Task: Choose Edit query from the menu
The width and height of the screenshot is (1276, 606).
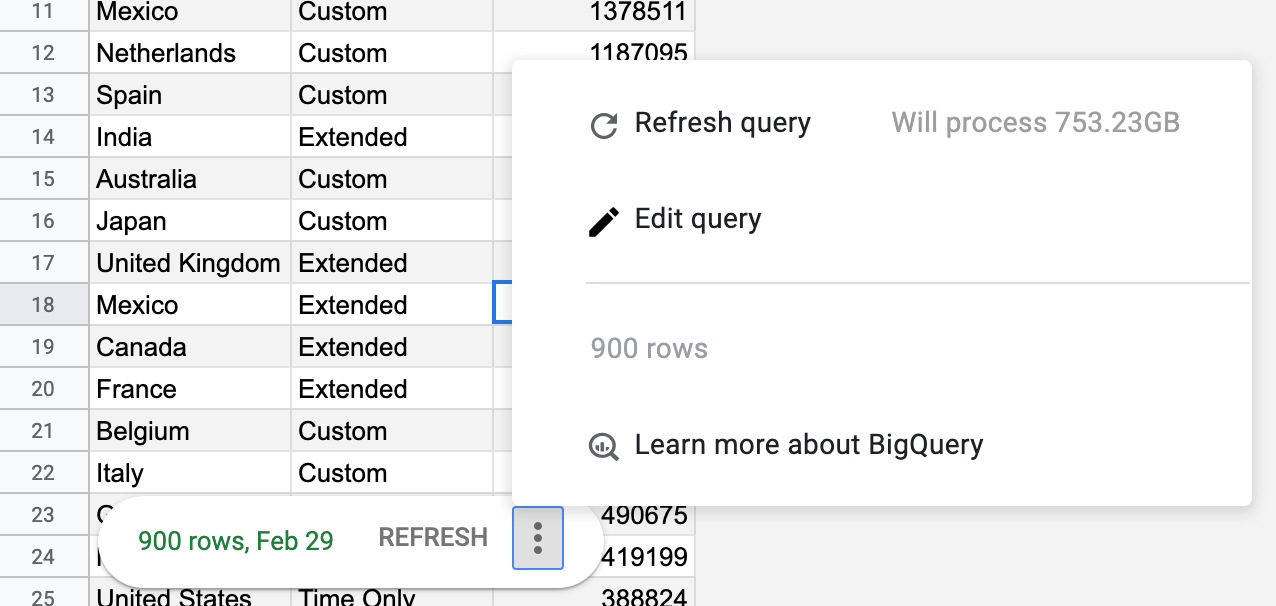Action: [x=698, y=219]
